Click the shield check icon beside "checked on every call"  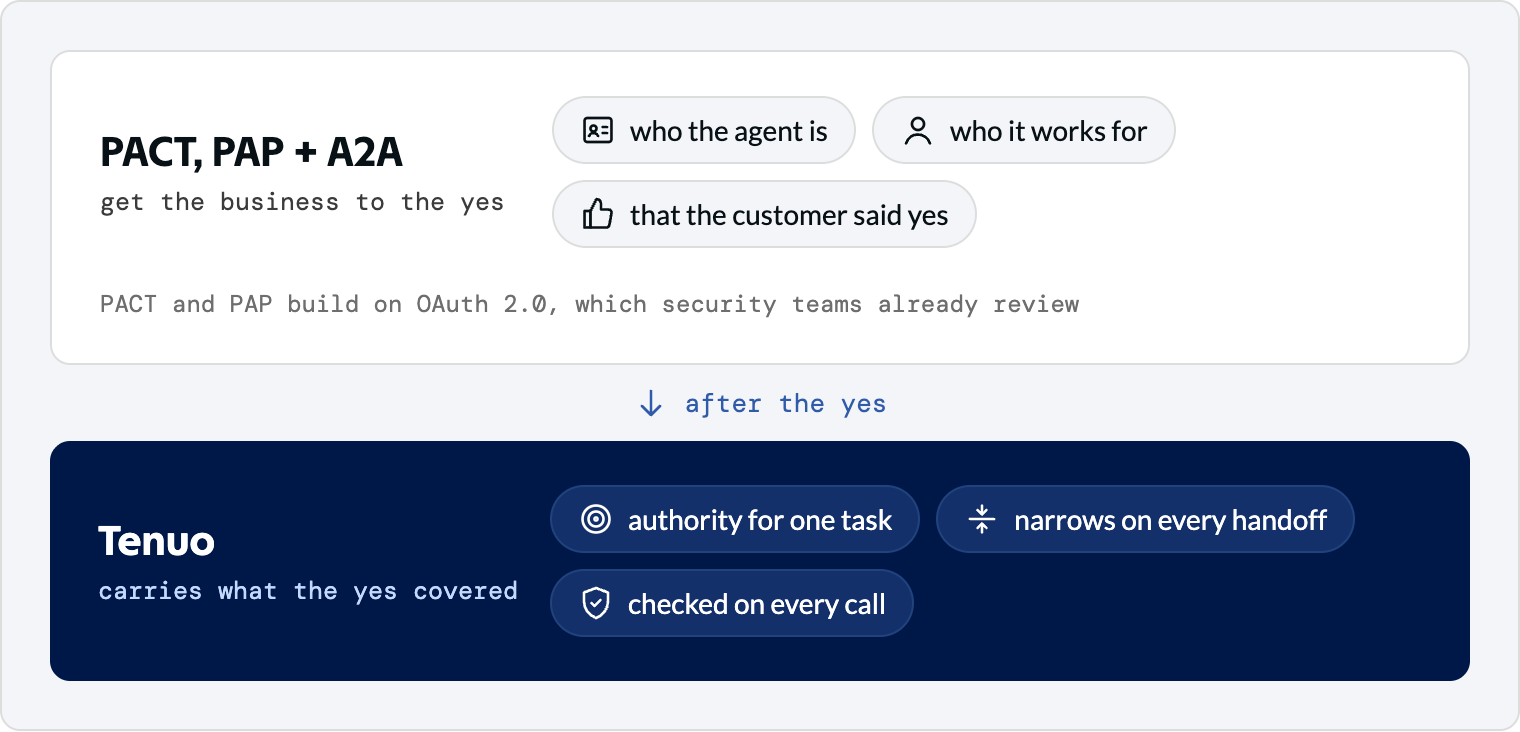(596, 604)
